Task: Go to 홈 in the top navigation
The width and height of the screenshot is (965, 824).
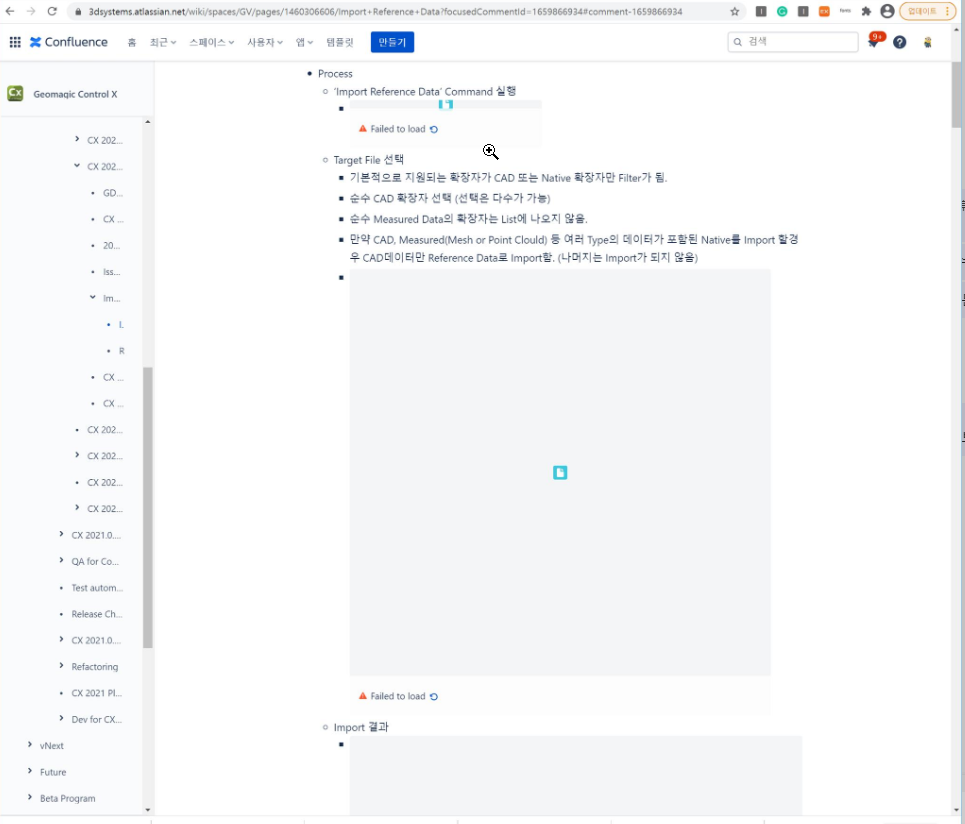Action: [132, 42]
